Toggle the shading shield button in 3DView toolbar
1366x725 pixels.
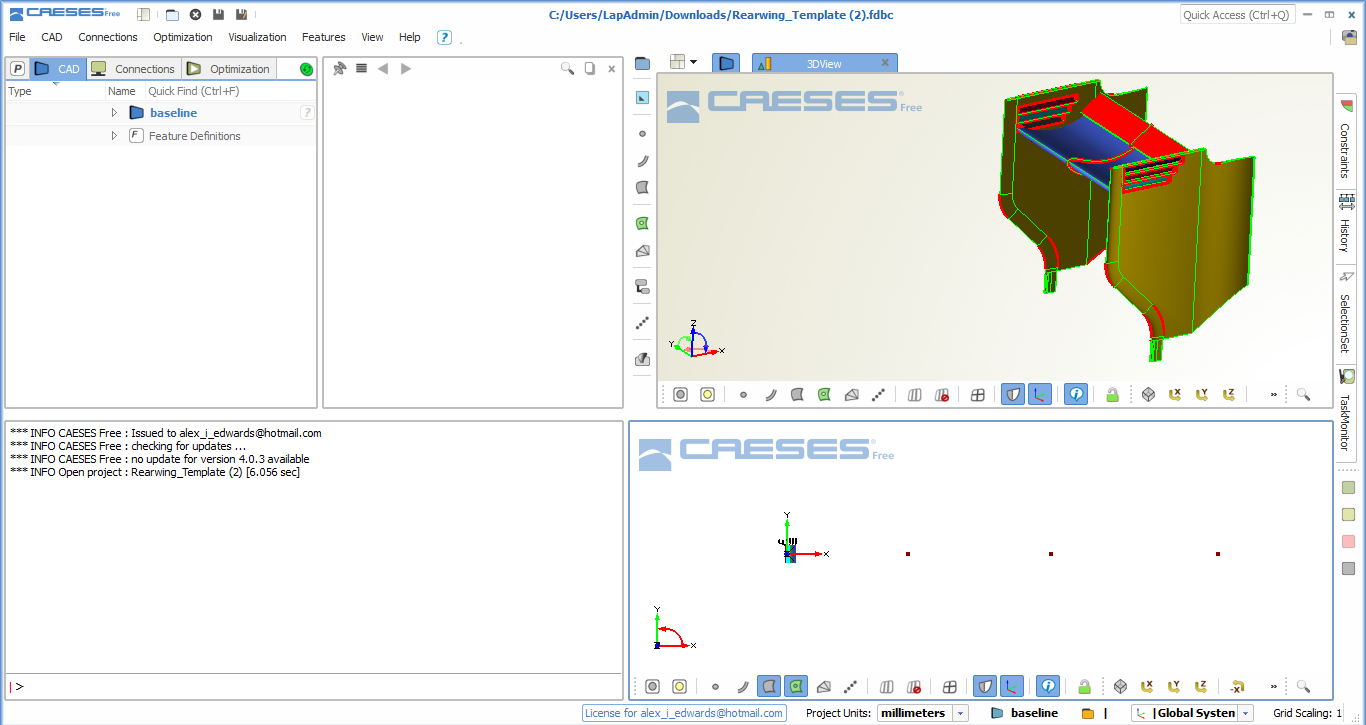click(1012, 394)
